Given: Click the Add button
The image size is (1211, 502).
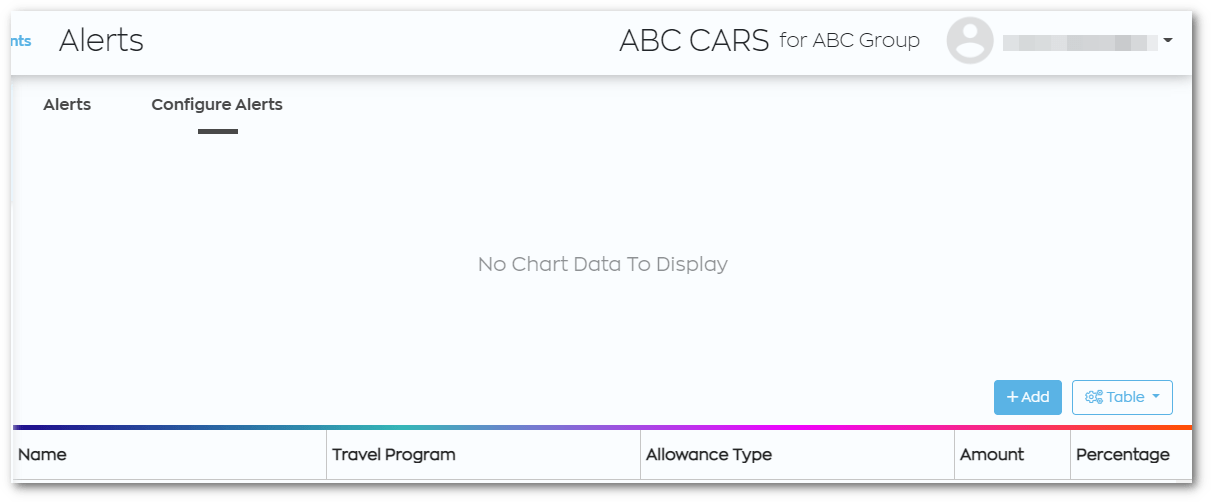Looking at the screenshot, I should pyautogui.click(x=1028, y=397).
